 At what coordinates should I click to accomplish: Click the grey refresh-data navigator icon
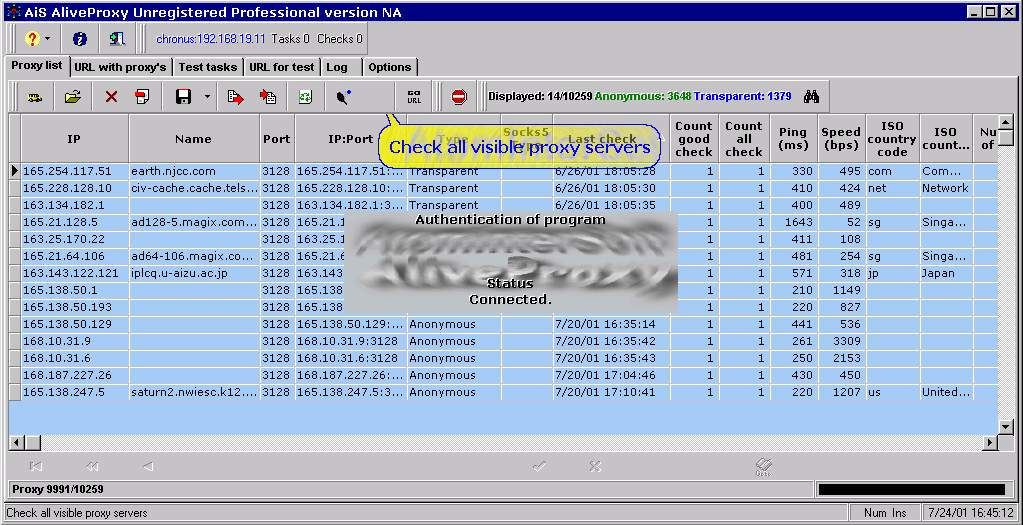point(764,466)
